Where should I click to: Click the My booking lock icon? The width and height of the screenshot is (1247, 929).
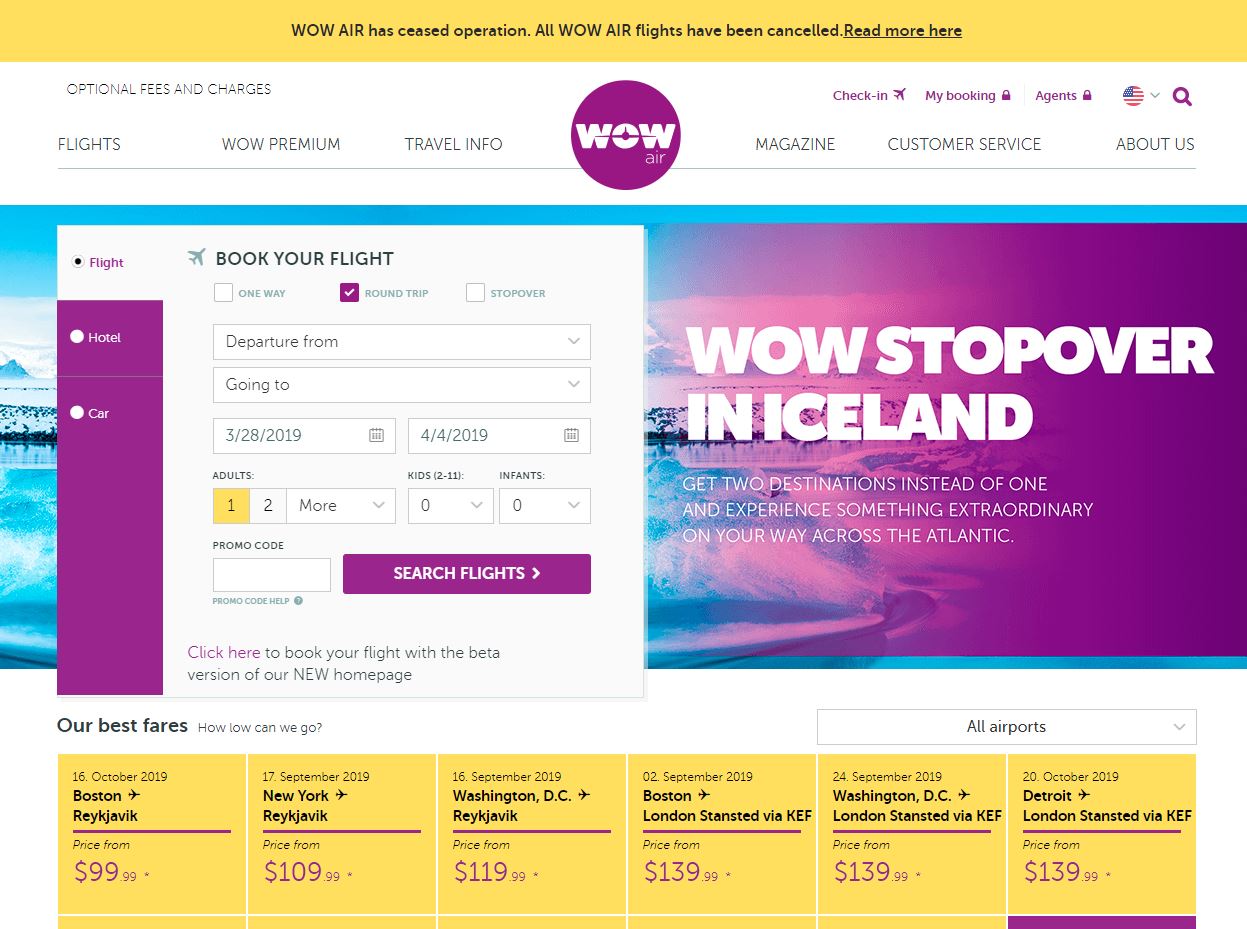(x=1006, y=96)
